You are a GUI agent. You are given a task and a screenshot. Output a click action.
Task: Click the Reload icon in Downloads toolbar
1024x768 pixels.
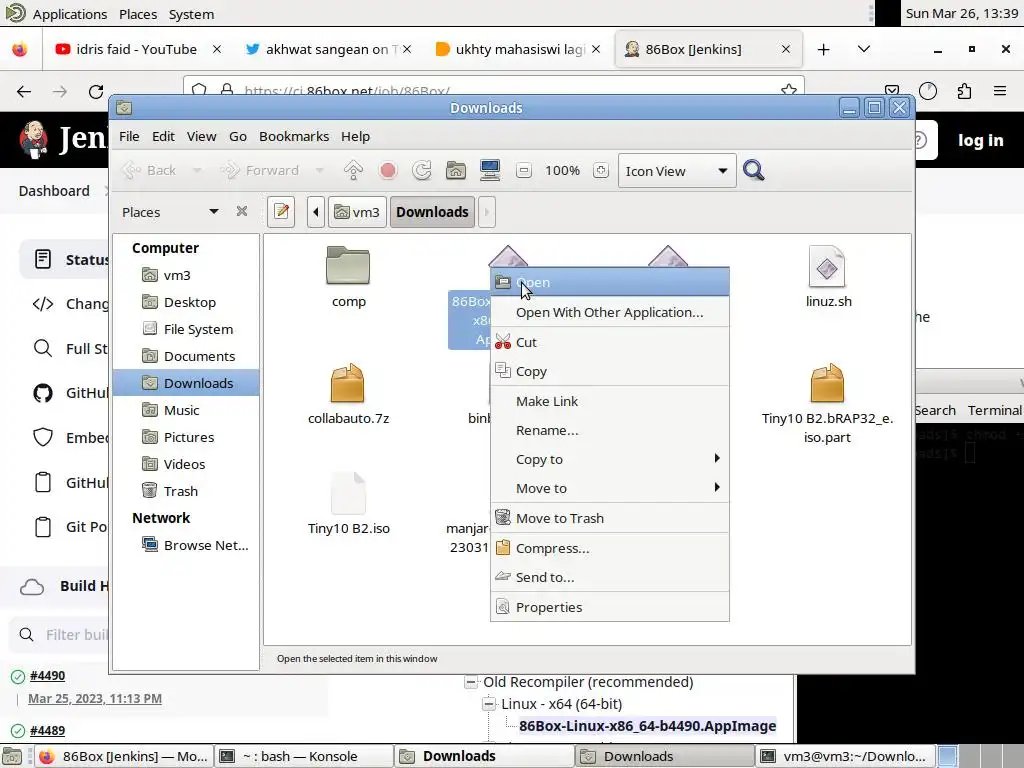(422, 170)
